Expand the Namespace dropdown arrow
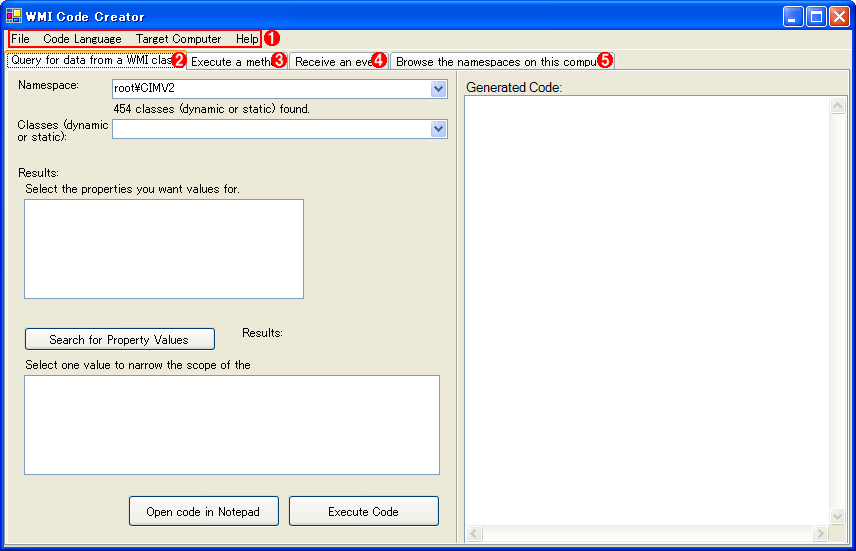Screen dimensions: 856x551 coord(438,89)
